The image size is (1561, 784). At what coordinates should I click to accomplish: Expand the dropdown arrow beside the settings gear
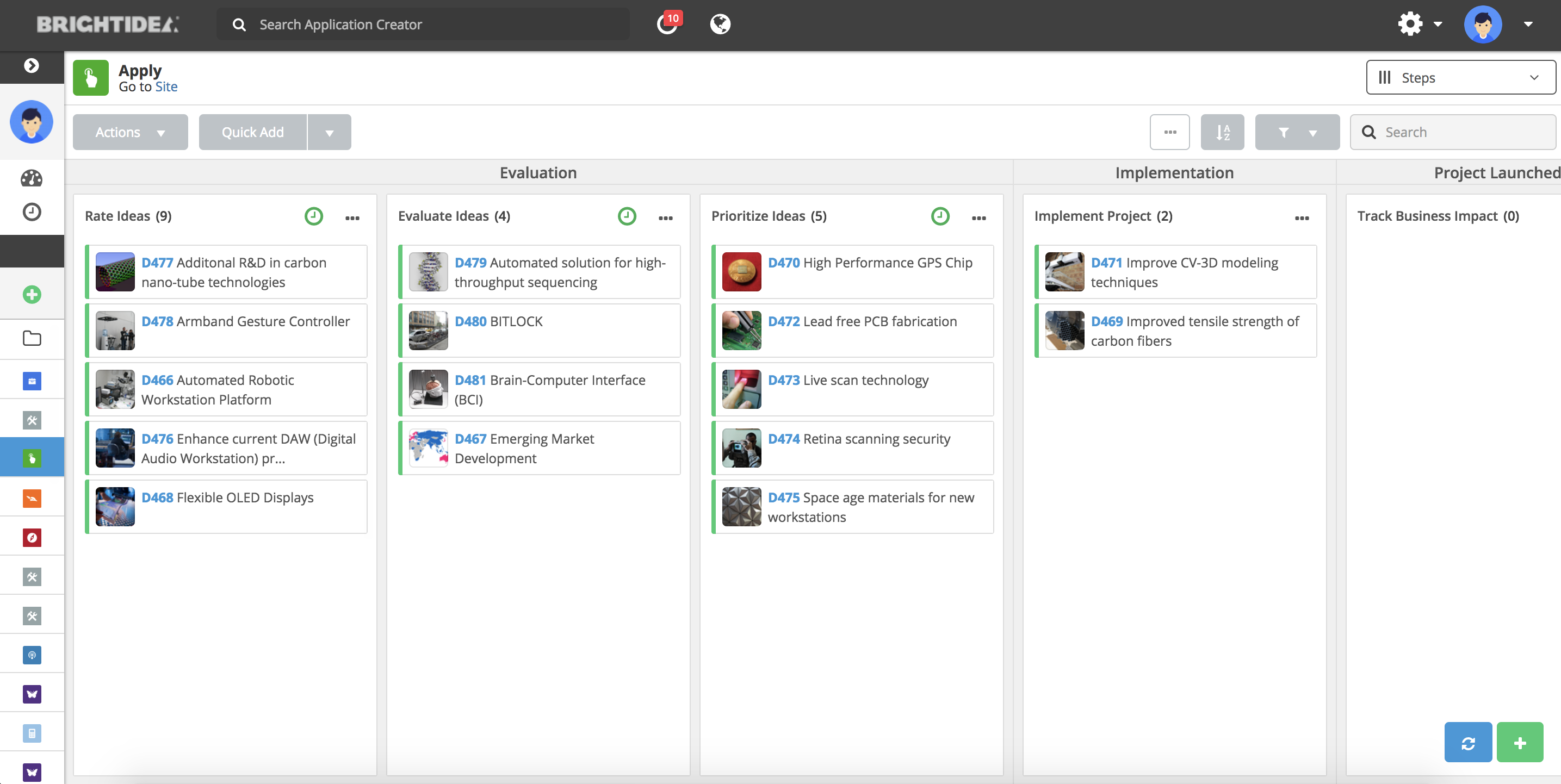pyautogui.click(x=1438, y=24)
